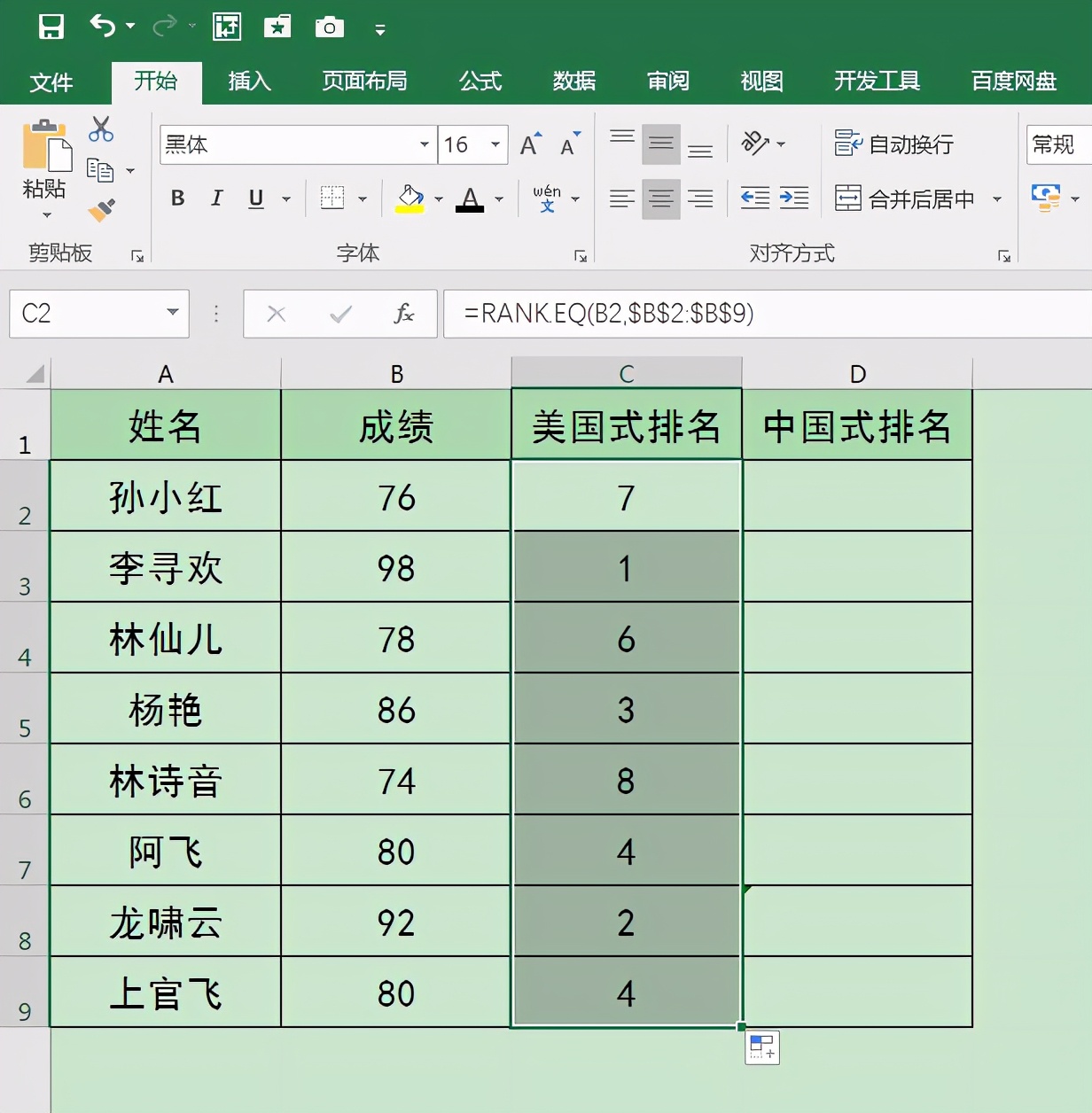Click the Decrease Indent icon
Image resolution: width=1092 pixels, height=1113 pixels.
click(x=755, y=198)
